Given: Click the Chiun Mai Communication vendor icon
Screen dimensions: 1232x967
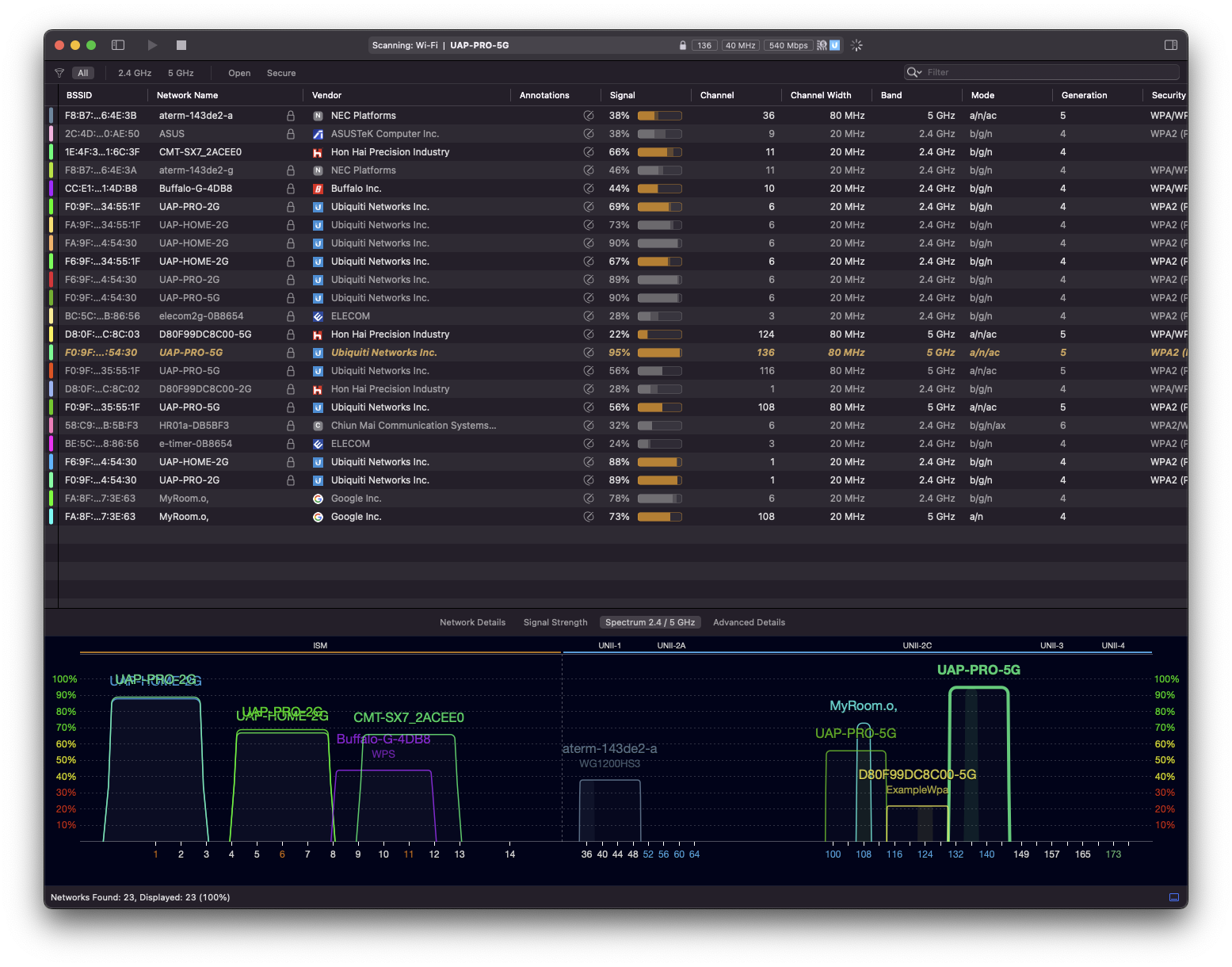Looking at the screenshot, I should pos(318,426).
